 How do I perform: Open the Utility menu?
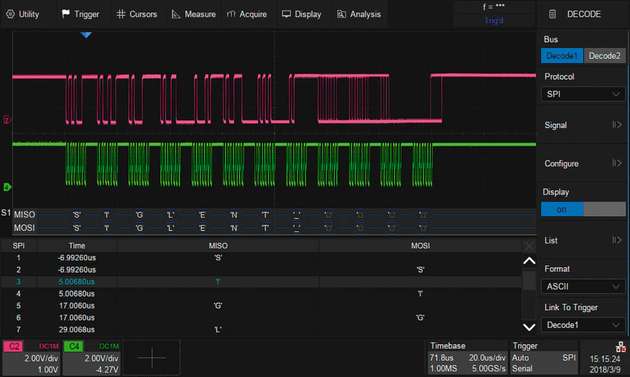click(x=23, y=14)
